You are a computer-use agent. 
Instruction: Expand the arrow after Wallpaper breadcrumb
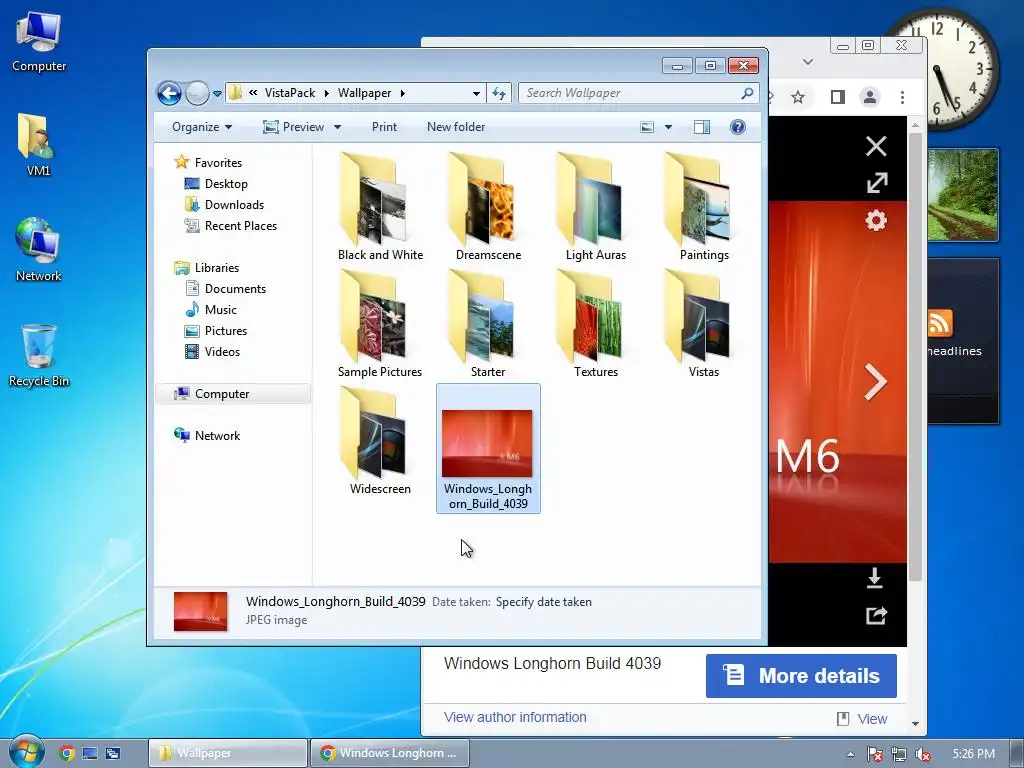pos(403,93)
